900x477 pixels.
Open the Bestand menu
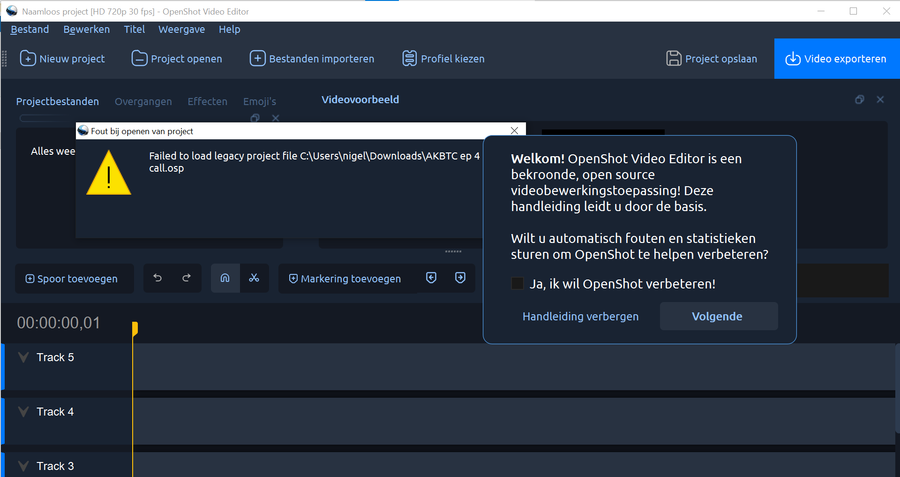(30, 29)
